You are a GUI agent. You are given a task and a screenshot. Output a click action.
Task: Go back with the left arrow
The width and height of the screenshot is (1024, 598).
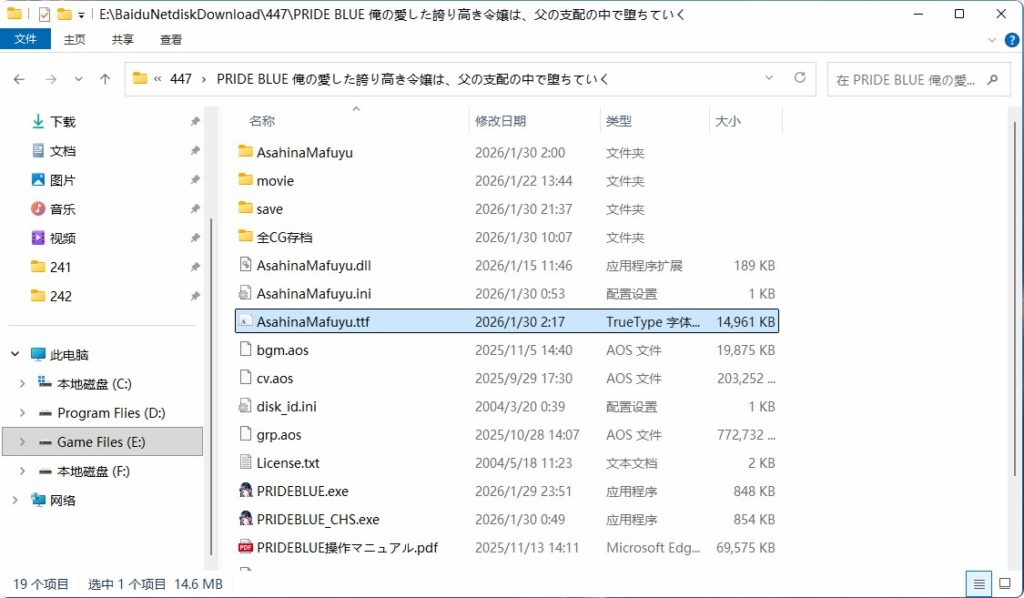[x=19, y=79]
